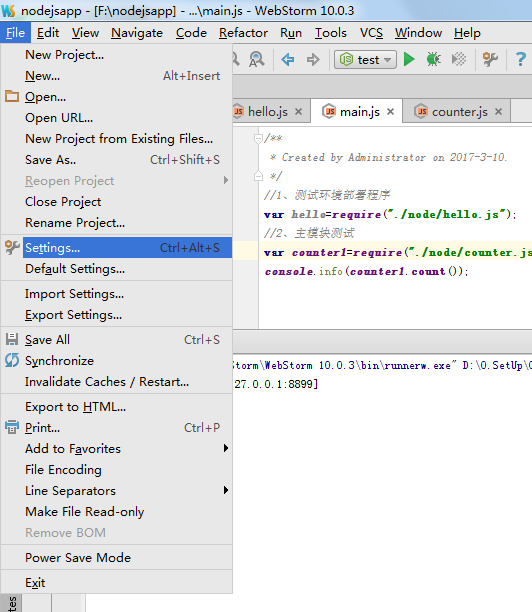Viewport: 532px width, 612px height.
Task: Expand the Add to Favorites submenu arrow
Action: [226, 448]
